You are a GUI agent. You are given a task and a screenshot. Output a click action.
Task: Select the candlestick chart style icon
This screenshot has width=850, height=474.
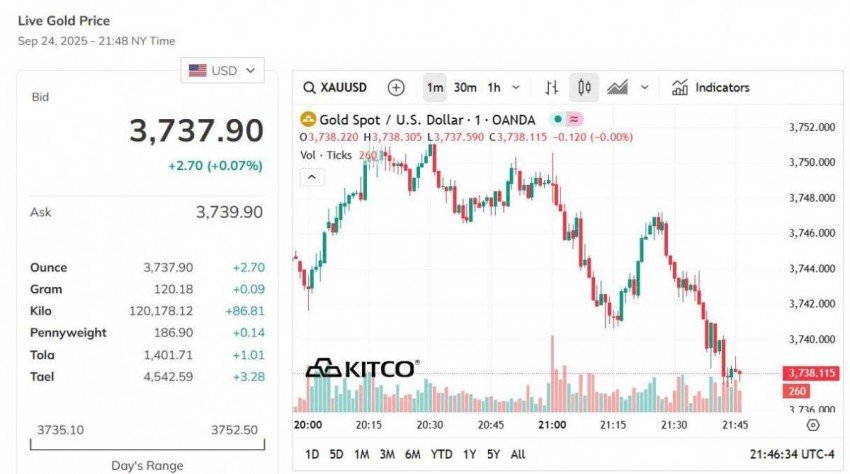tap(584, 88)
